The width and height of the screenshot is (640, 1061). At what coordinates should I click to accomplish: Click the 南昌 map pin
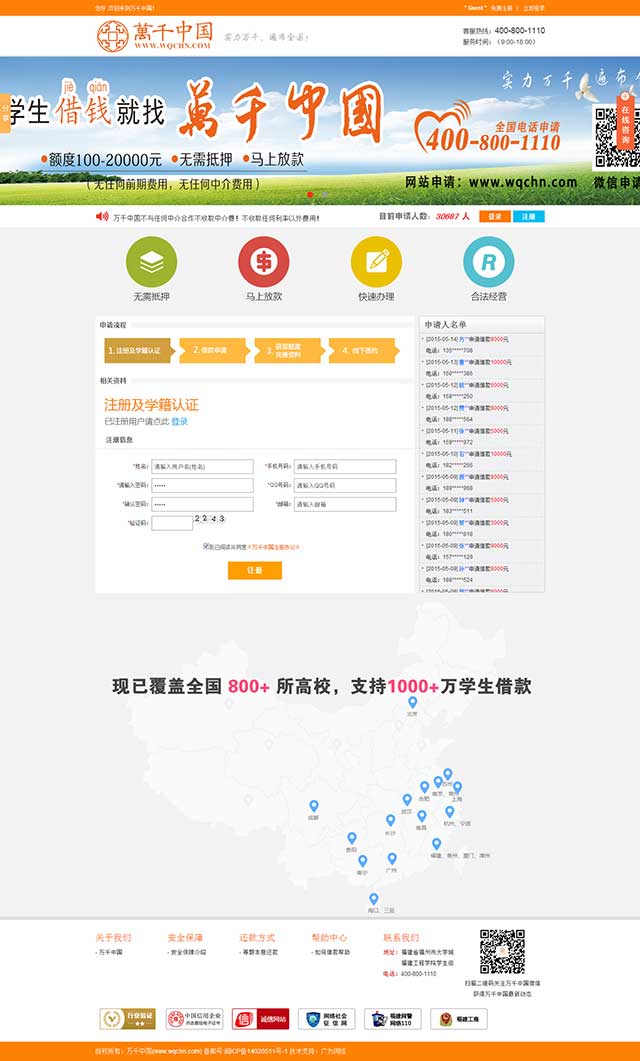click(421, 817)
